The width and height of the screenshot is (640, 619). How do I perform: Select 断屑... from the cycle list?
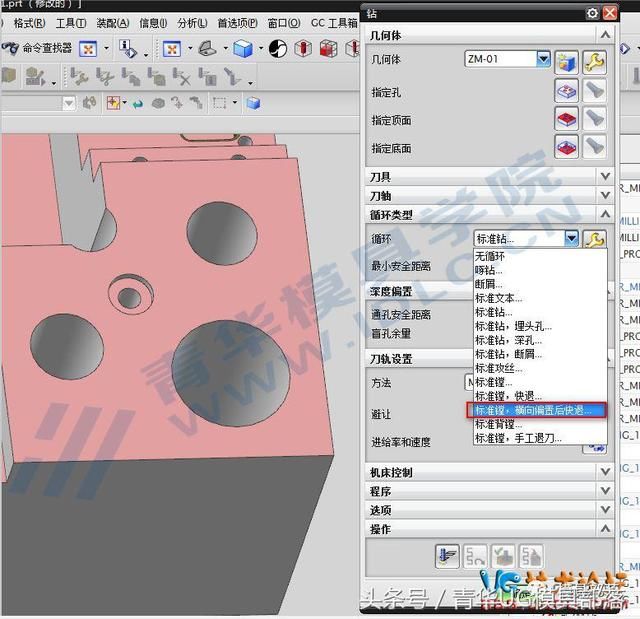tap(540, 284)
